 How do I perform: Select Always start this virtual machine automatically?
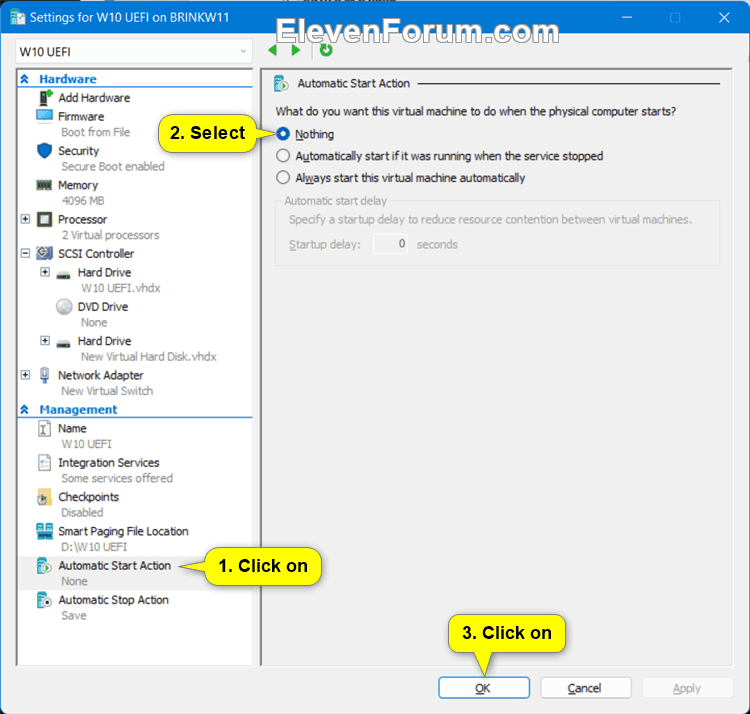click(283, 178)
